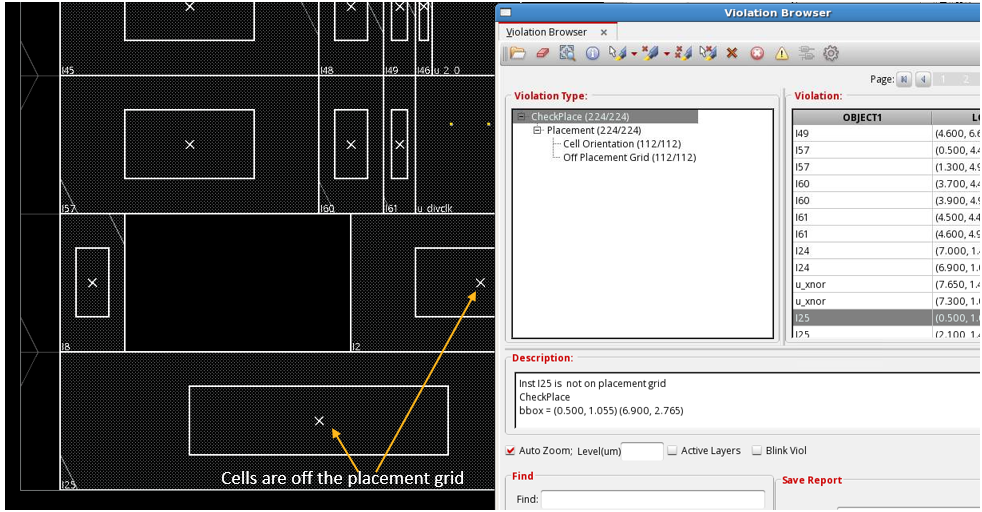Select the u_xnor row at location 7.300

(886, 301)
